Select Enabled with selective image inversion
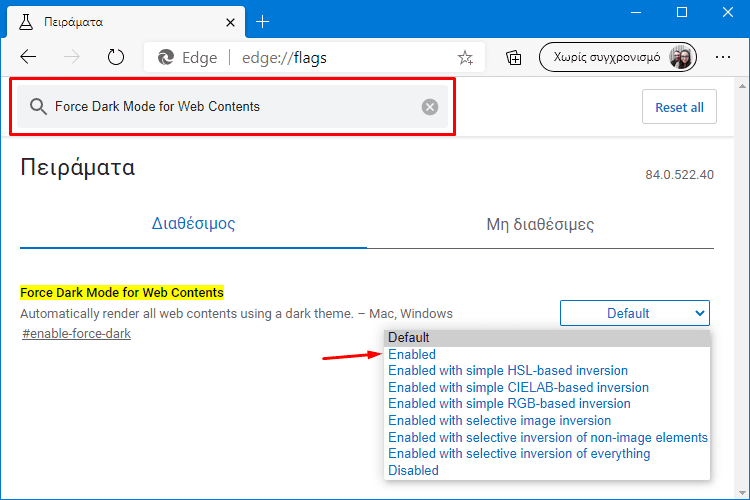 pos(500,421)
